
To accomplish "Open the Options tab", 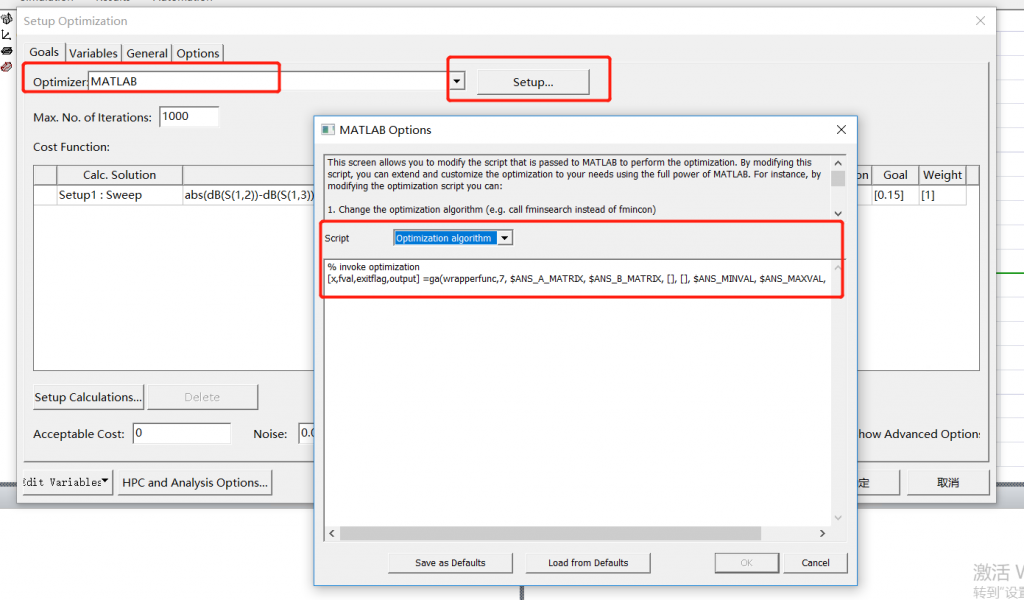I will 198,53.
